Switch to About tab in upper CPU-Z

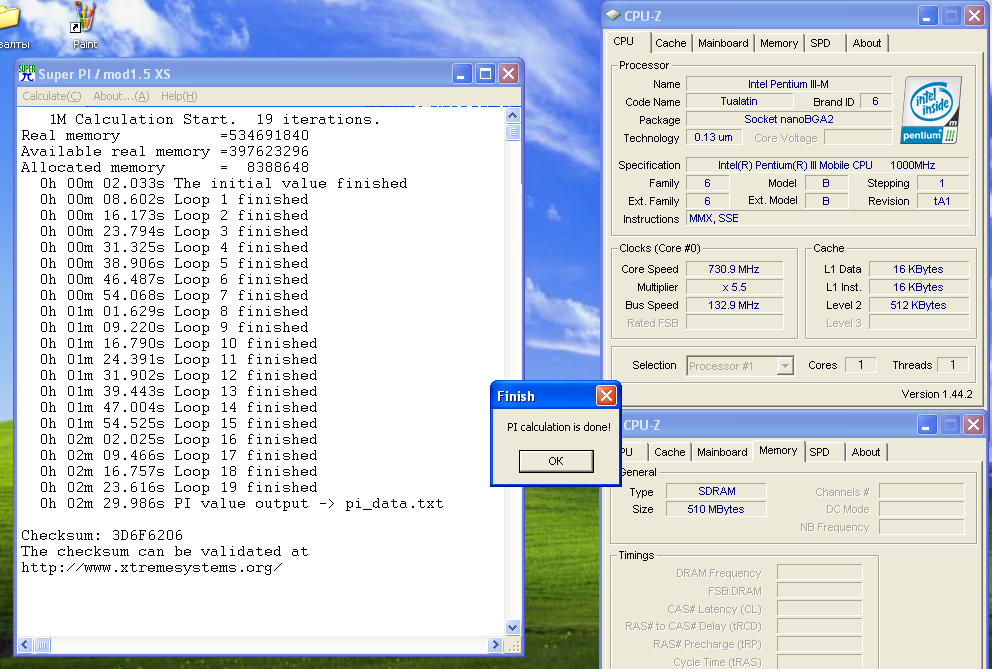pyautogui.click(x=867, y=43)
